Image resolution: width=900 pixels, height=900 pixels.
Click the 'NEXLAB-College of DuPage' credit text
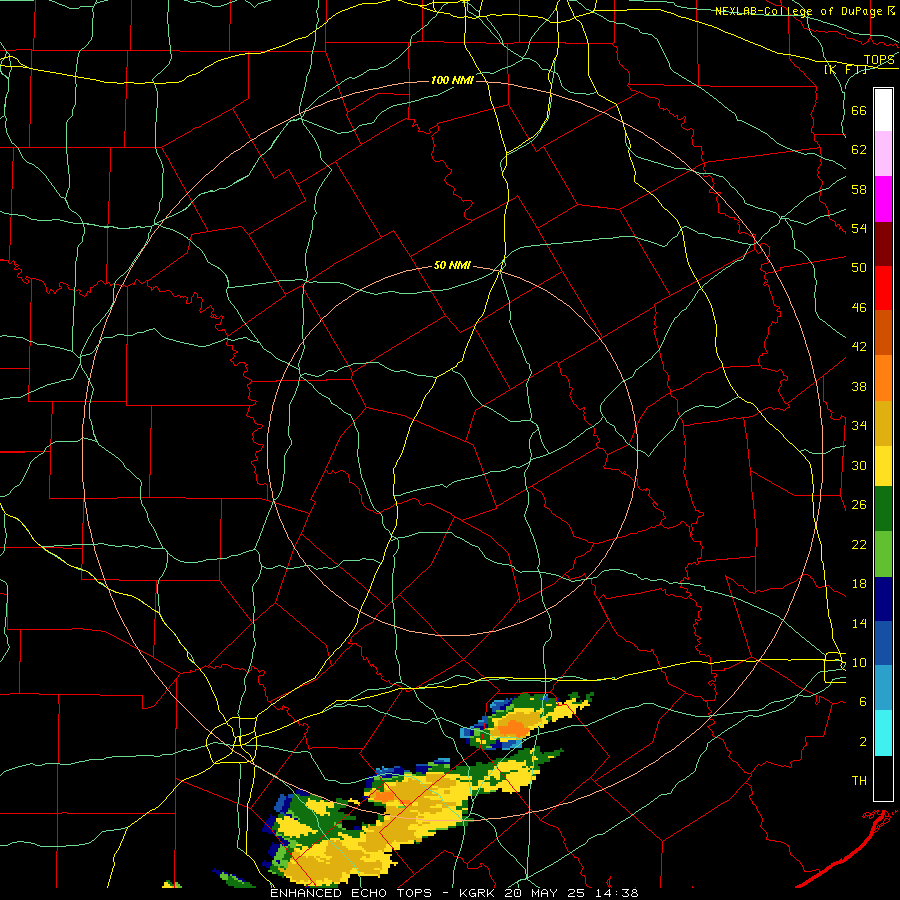click(x=798, y=11)
